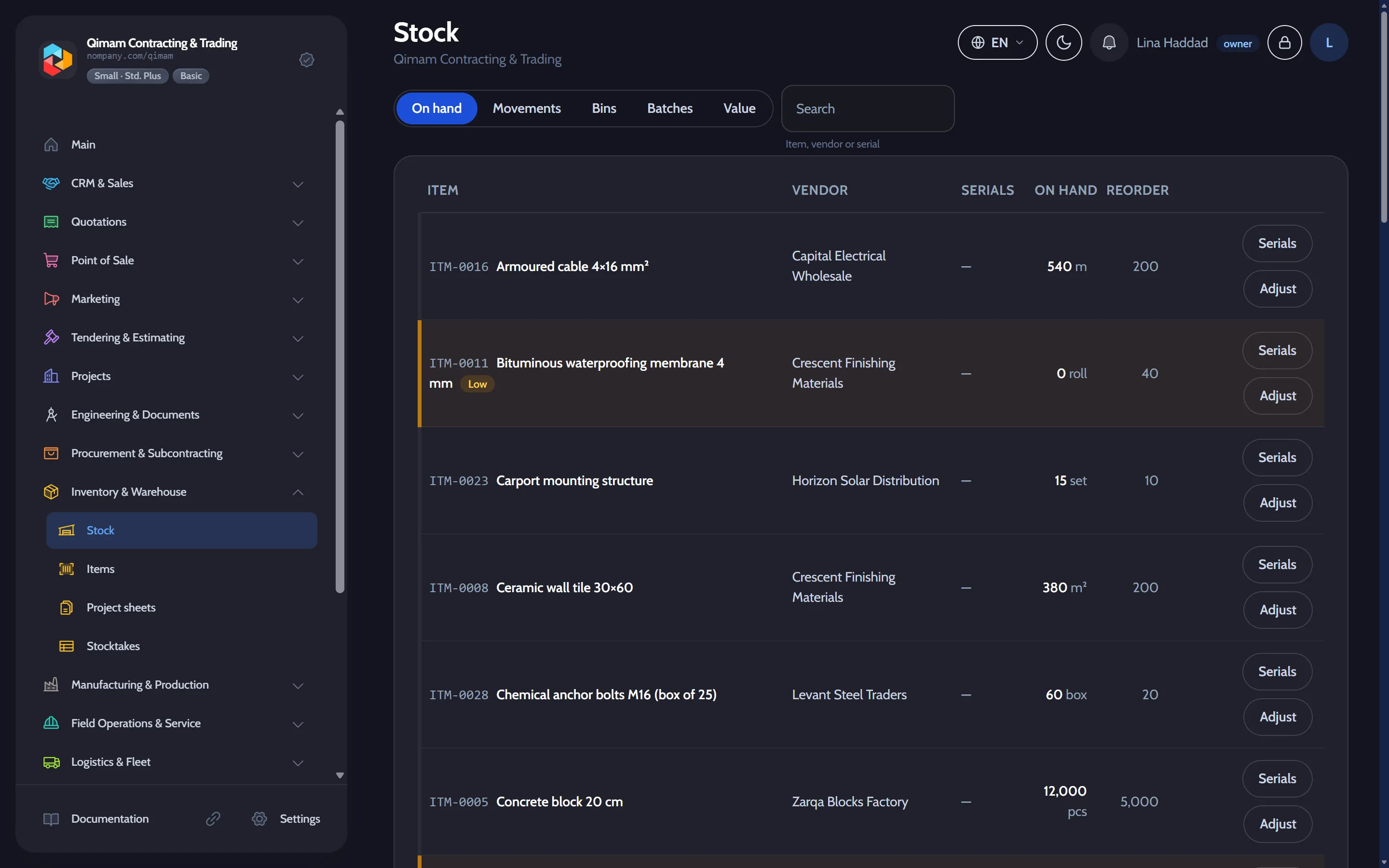
Task: Click the Low badge on ITM-0011
Action: (x=477, y=384)
